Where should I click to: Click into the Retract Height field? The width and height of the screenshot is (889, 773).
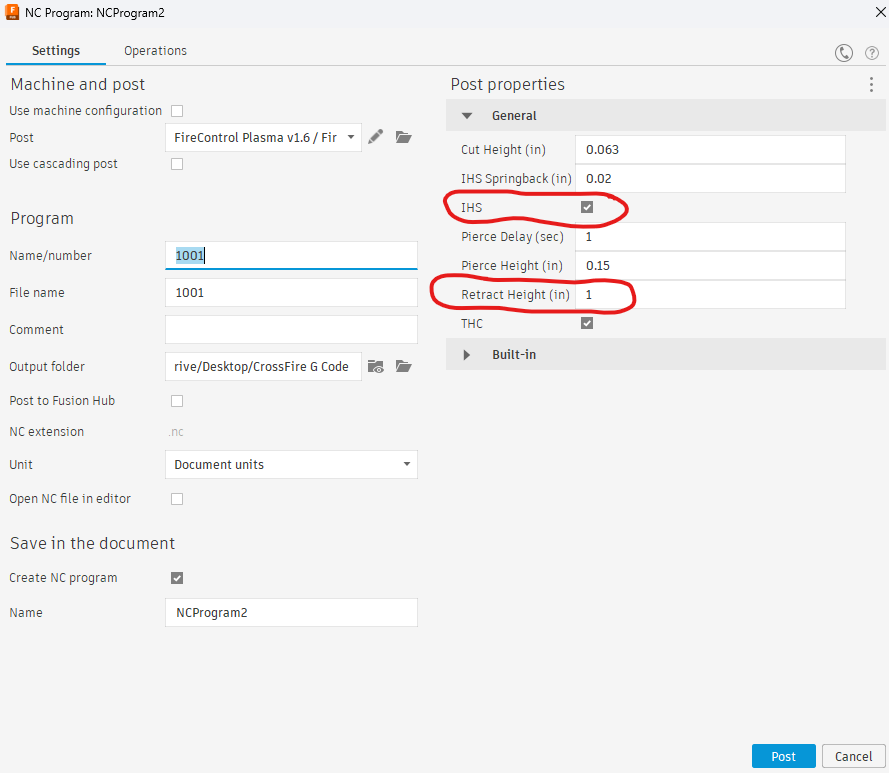[710, 295]
